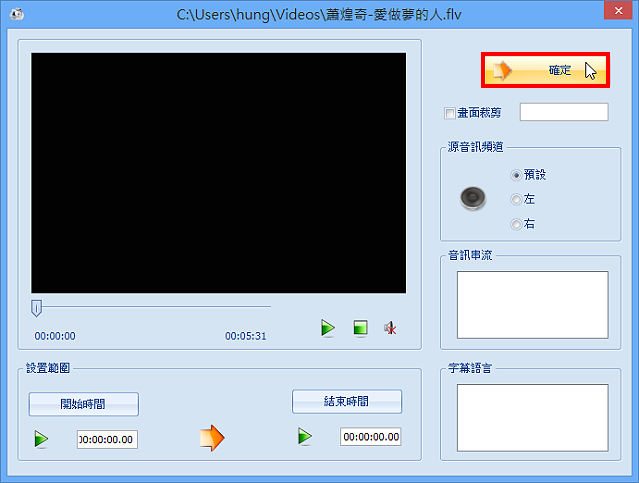Screen dimensions: 639x483
Task: Stop the video preview
Action: (360, 328)
